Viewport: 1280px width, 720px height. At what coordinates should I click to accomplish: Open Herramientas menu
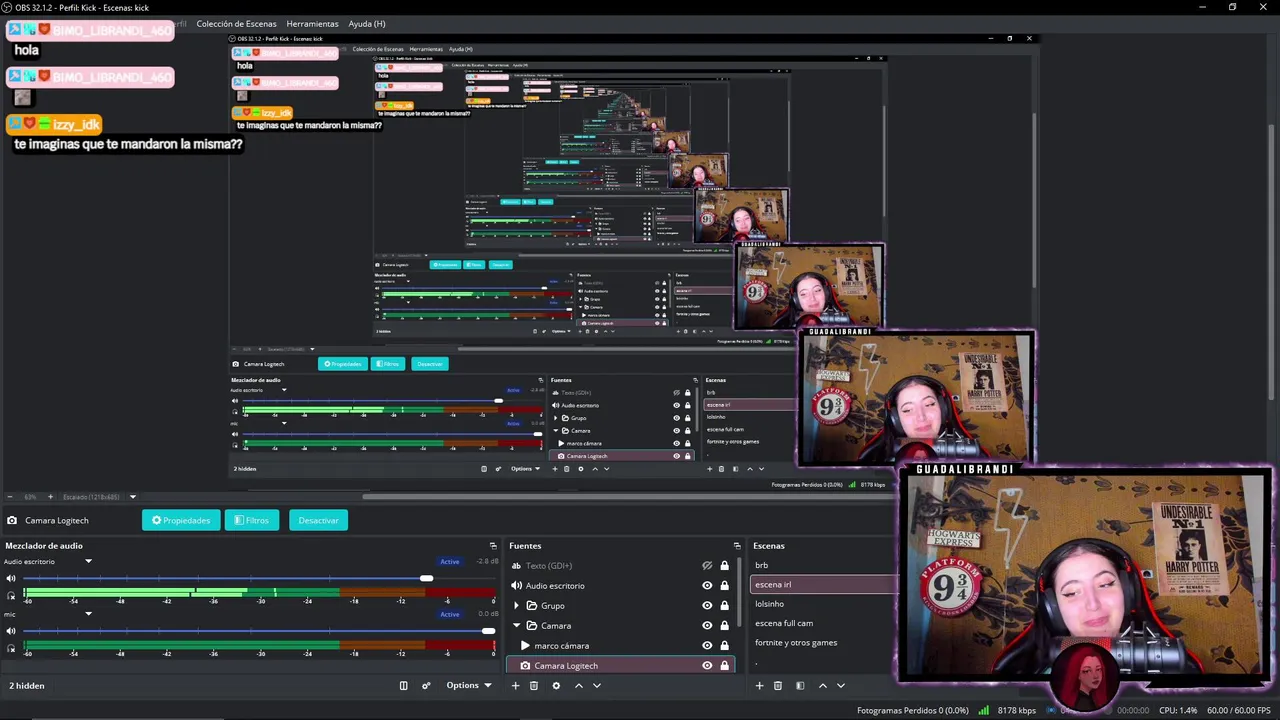click(x=312, y=23)
